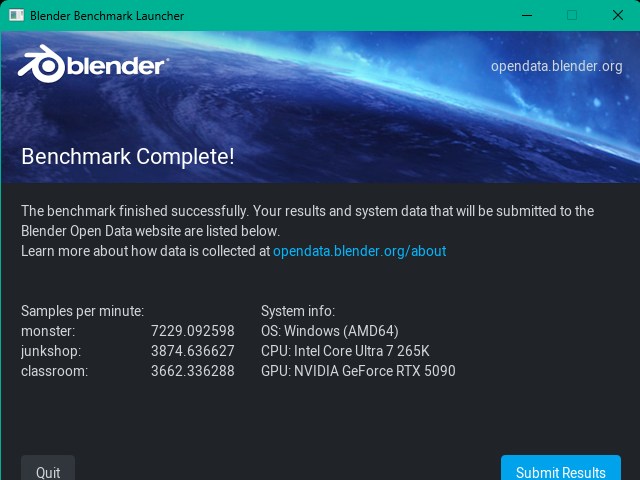Click the CPU: Intel Core Ultra 7 265K line
Screen dimensions: 640x480
coord(345,351)
